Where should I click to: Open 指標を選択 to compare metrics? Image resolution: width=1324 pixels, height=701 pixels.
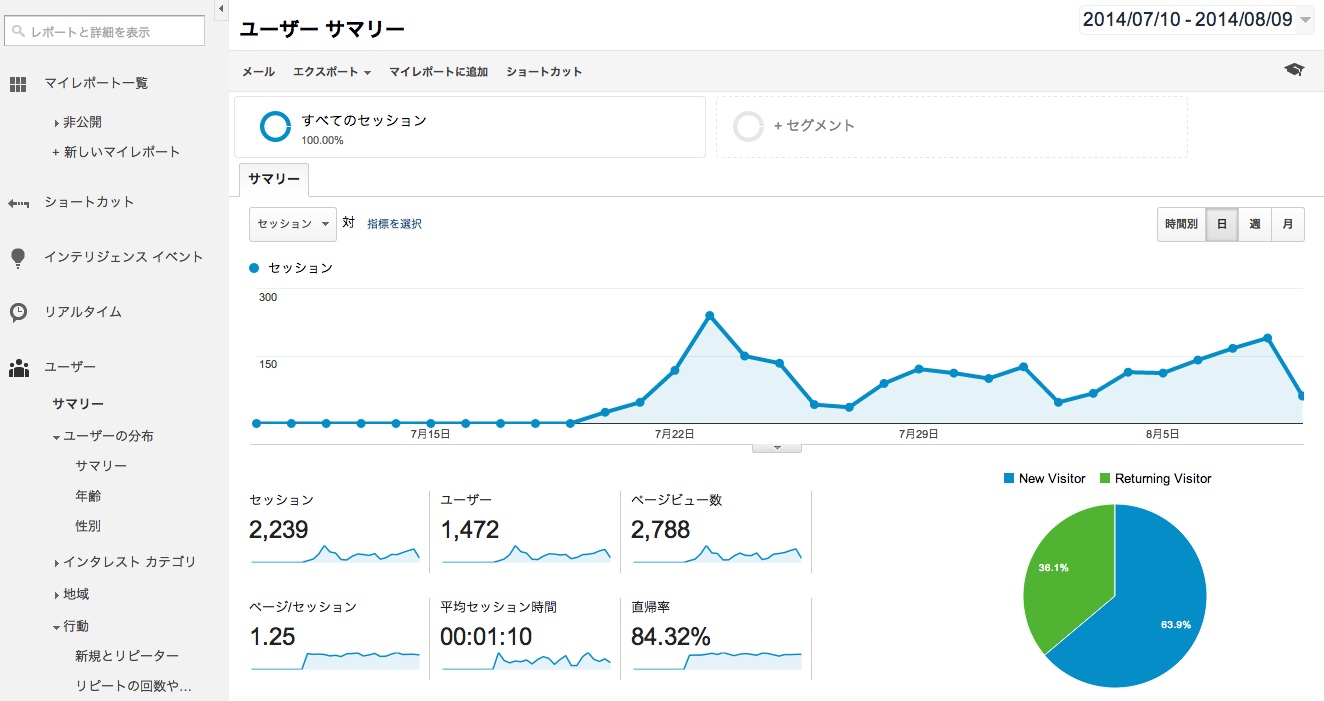tap(395, 224)
